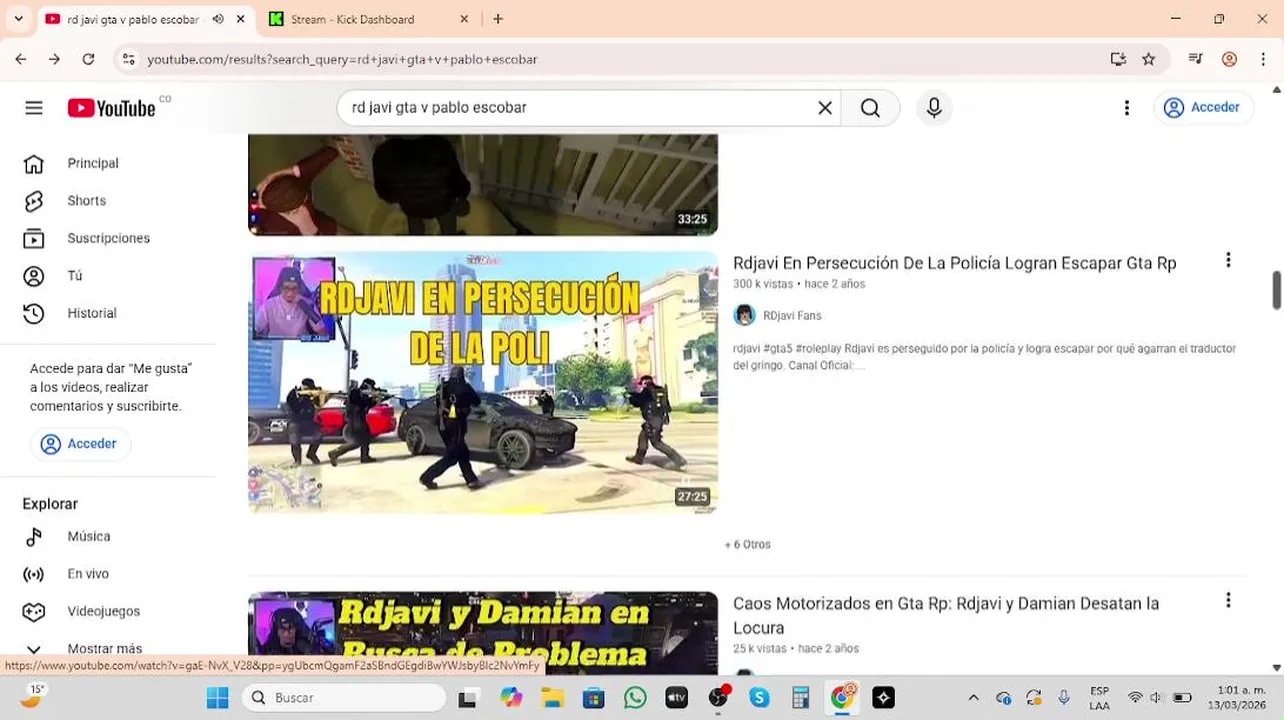Open Apple TV from the taskbar
This screenshot has width=1284, height=720.
[677, 698]
